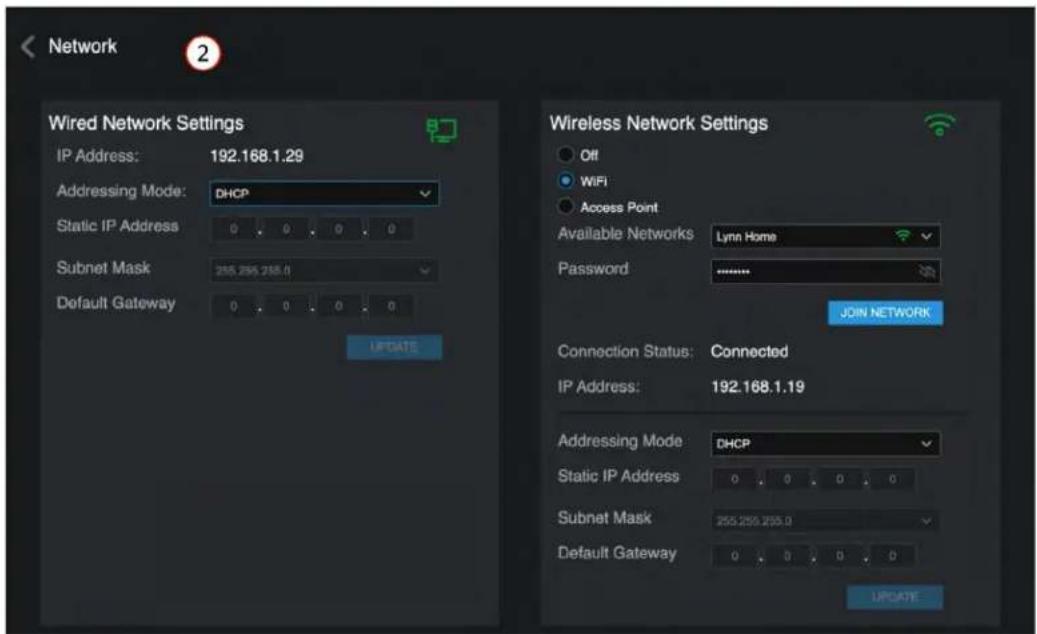The height and width of the screenshot is (634, 1037).
Task: Select the WiFi radio button
Action: pos(565,180)
